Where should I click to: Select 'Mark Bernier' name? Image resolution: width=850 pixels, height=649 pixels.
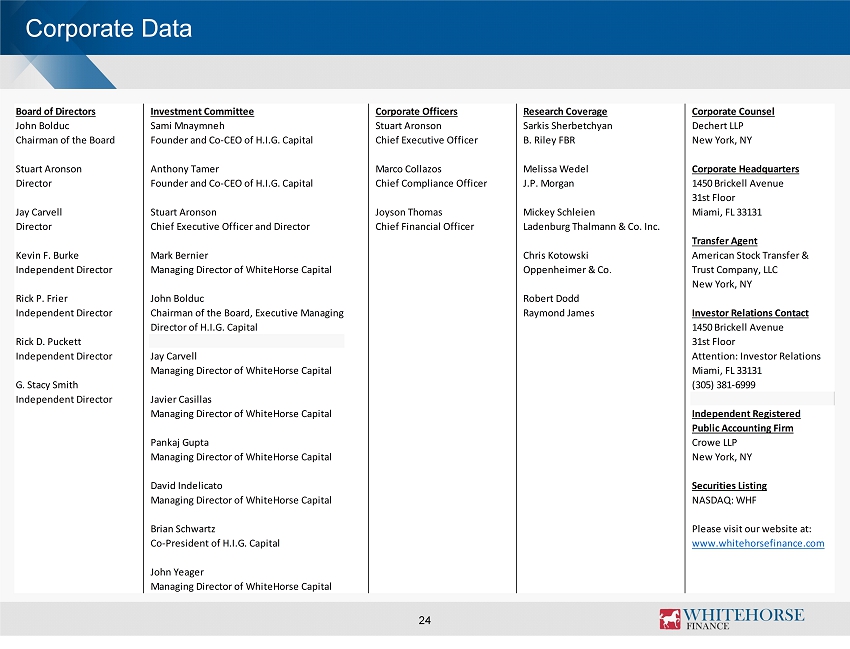[179, 255]
